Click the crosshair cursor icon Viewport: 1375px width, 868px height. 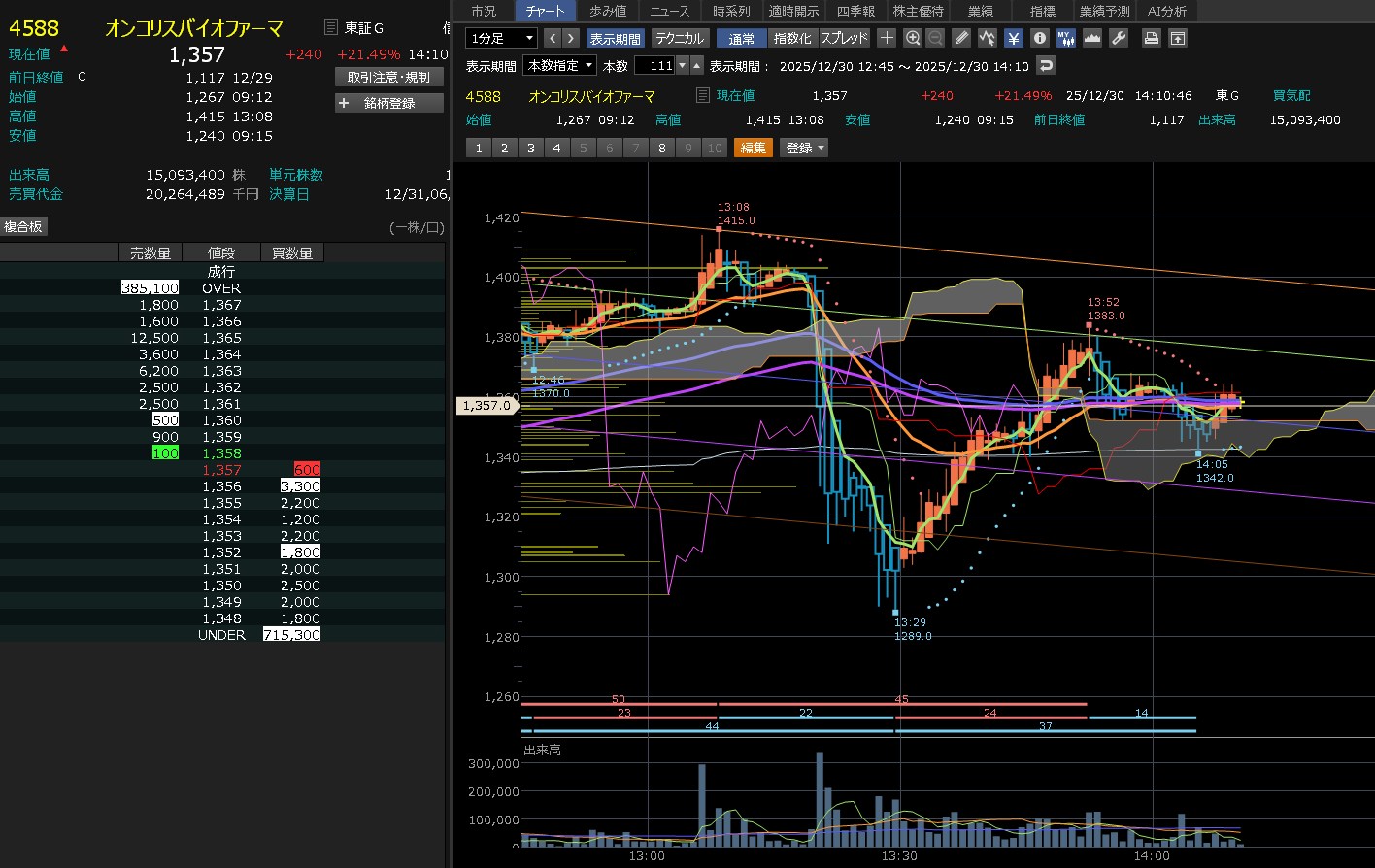[887, 38]
